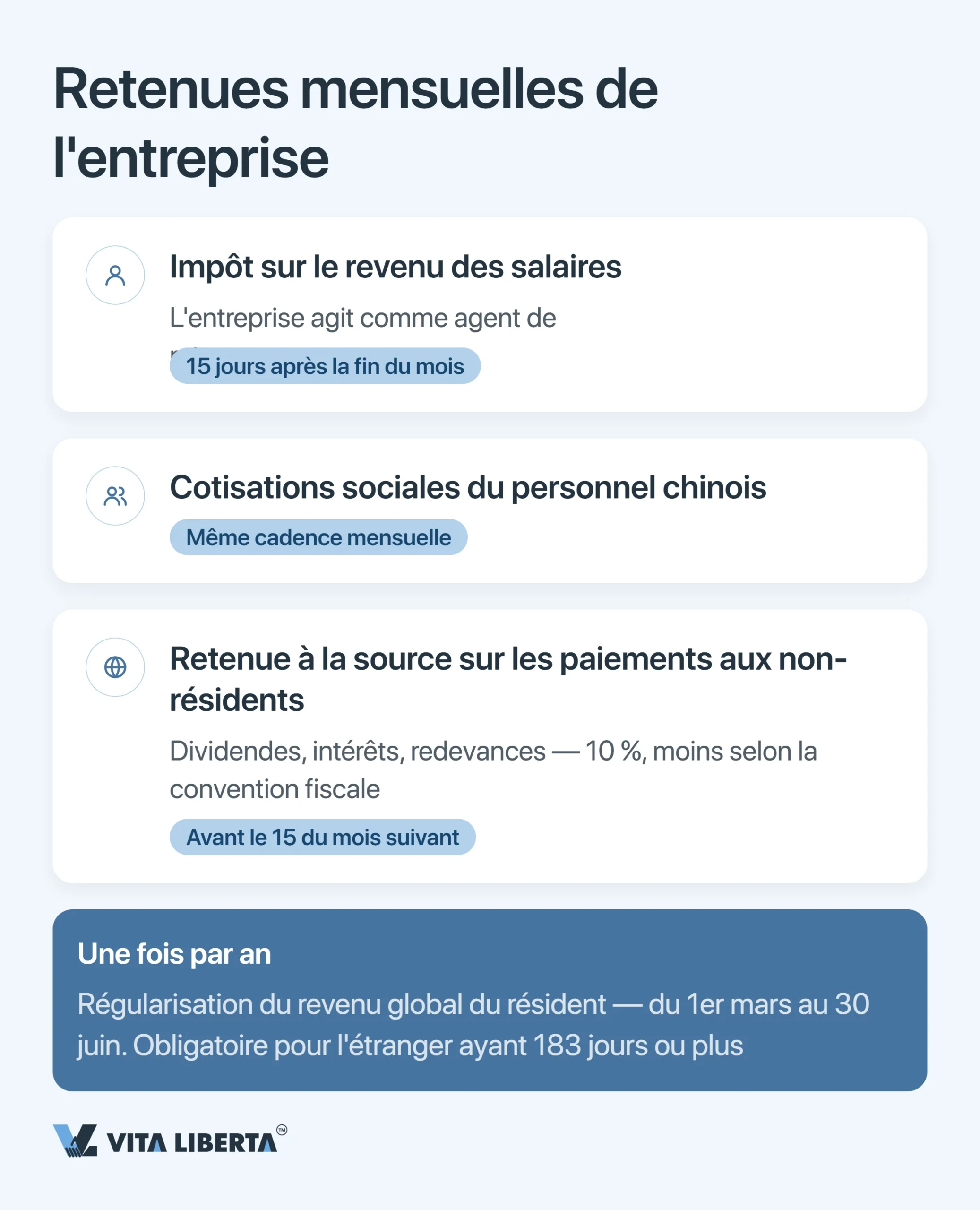Select the 'Même cadence mensuelle' badge
The image size is (980, 1210).
click(x=318, y=537)
